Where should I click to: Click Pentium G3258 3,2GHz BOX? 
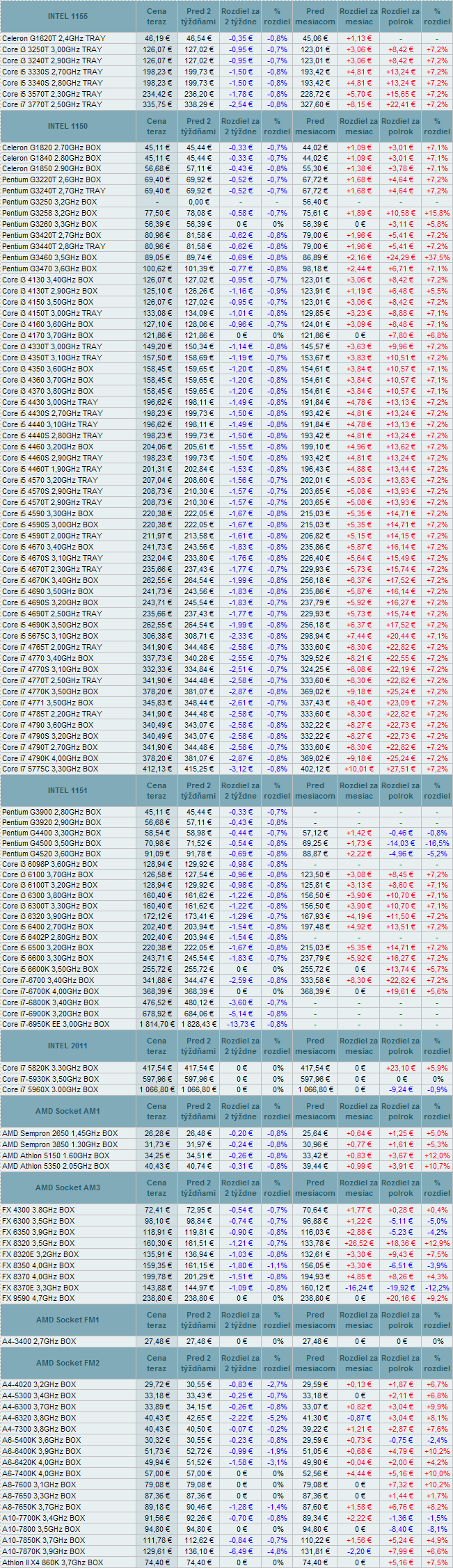pyautogui.click(x=49, y=213)
